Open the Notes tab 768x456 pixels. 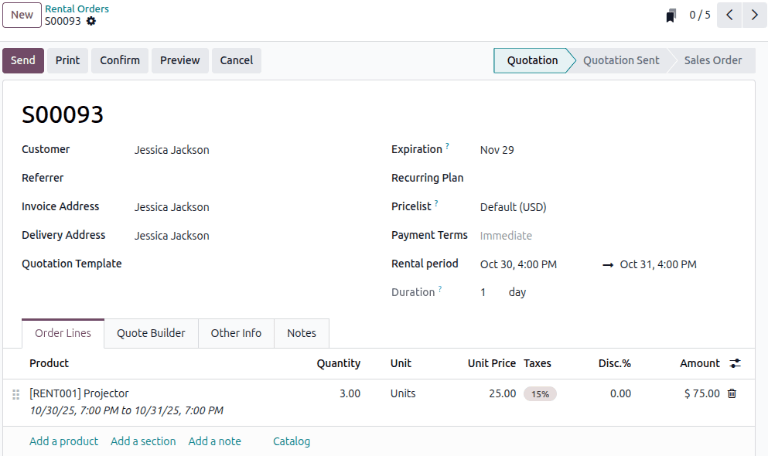(301, 333)
